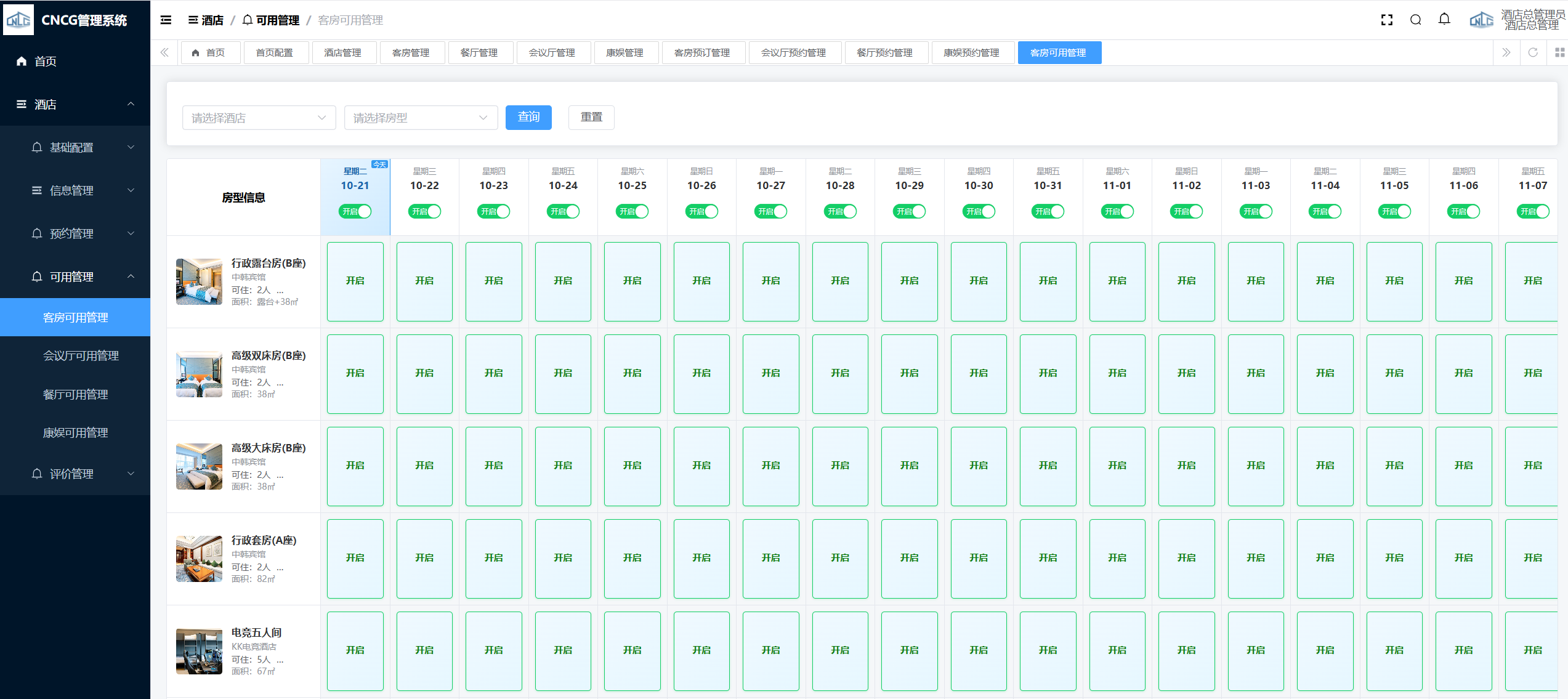Click the refresh page icon
Viewport: 1568px width, 699px height.
pyautogui.click(x=1533, y=53)
